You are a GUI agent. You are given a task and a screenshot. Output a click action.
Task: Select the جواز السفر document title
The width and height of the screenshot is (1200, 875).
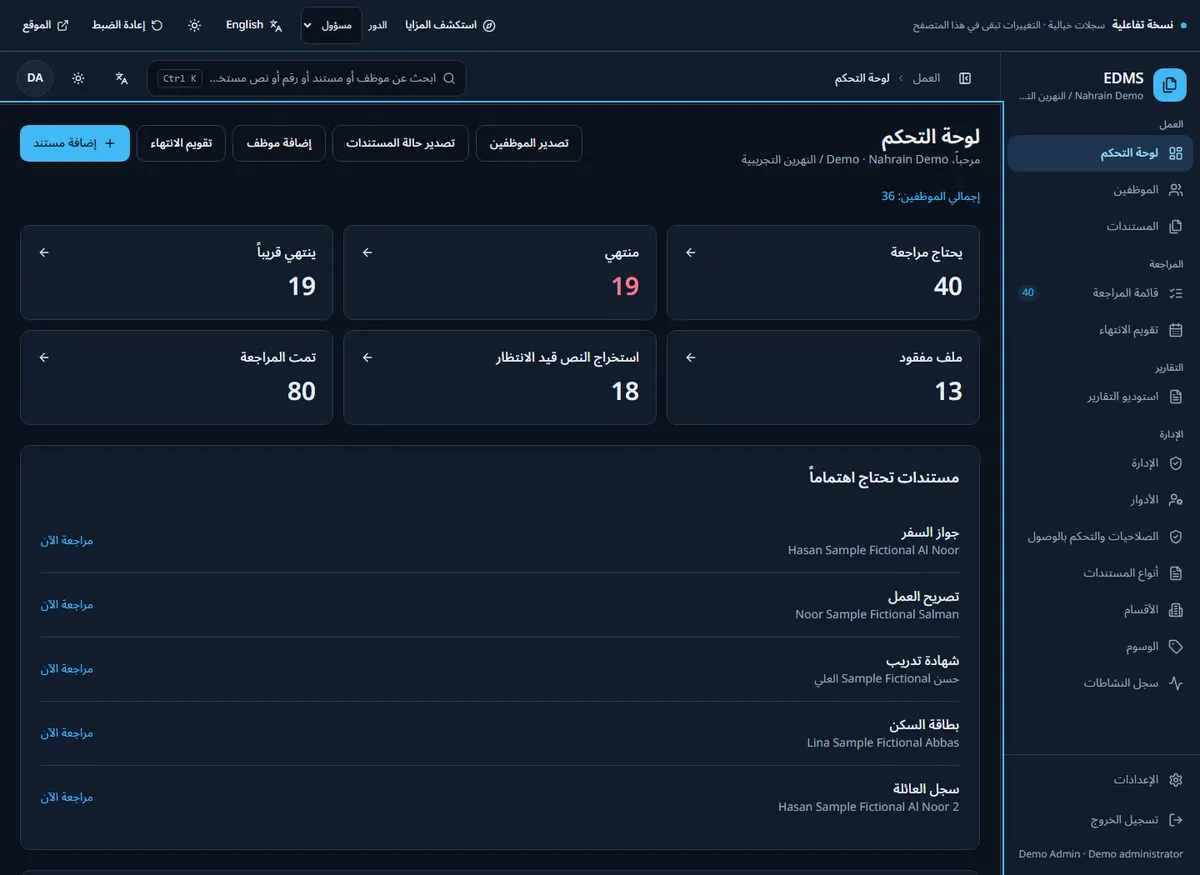[x=930, y=533]
